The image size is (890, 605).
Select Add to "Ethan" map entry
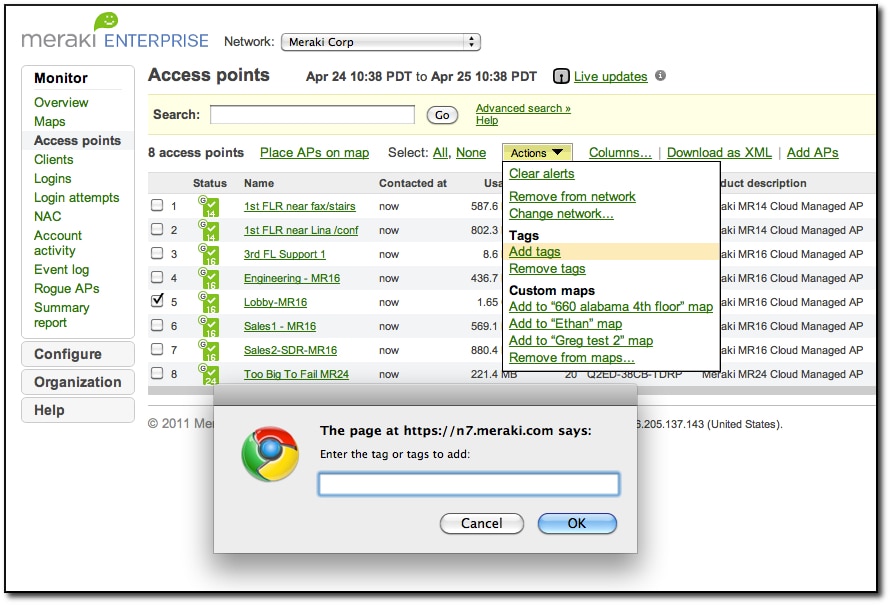(565, 323)
